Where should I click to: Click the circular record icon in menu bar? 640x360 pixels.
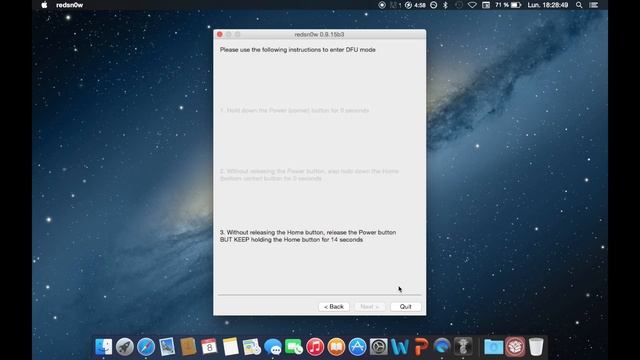pos(382,5)
